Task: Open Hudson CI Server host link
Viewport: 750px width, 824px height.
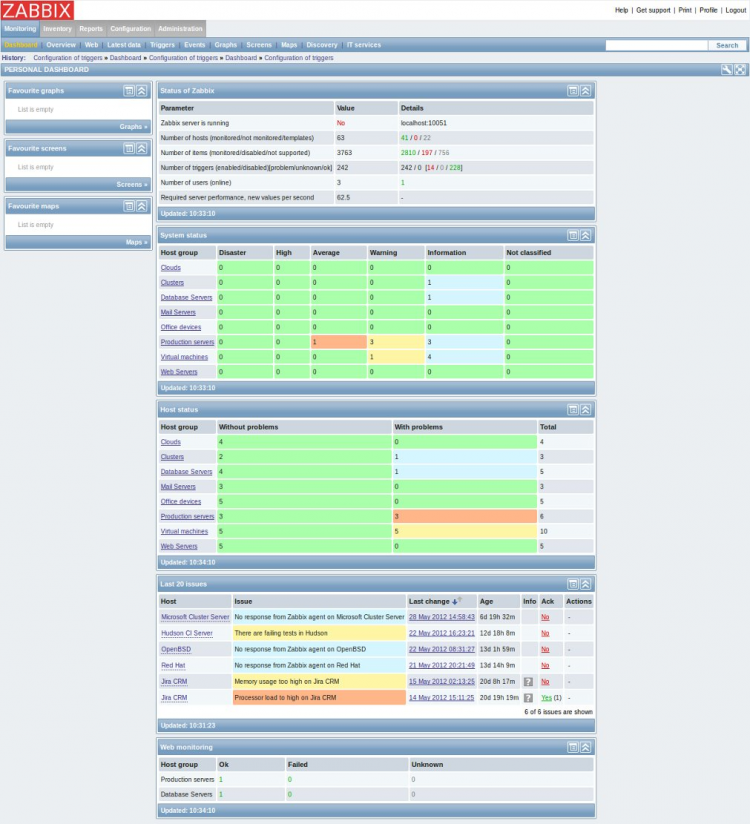Action: tap(187, 633)
